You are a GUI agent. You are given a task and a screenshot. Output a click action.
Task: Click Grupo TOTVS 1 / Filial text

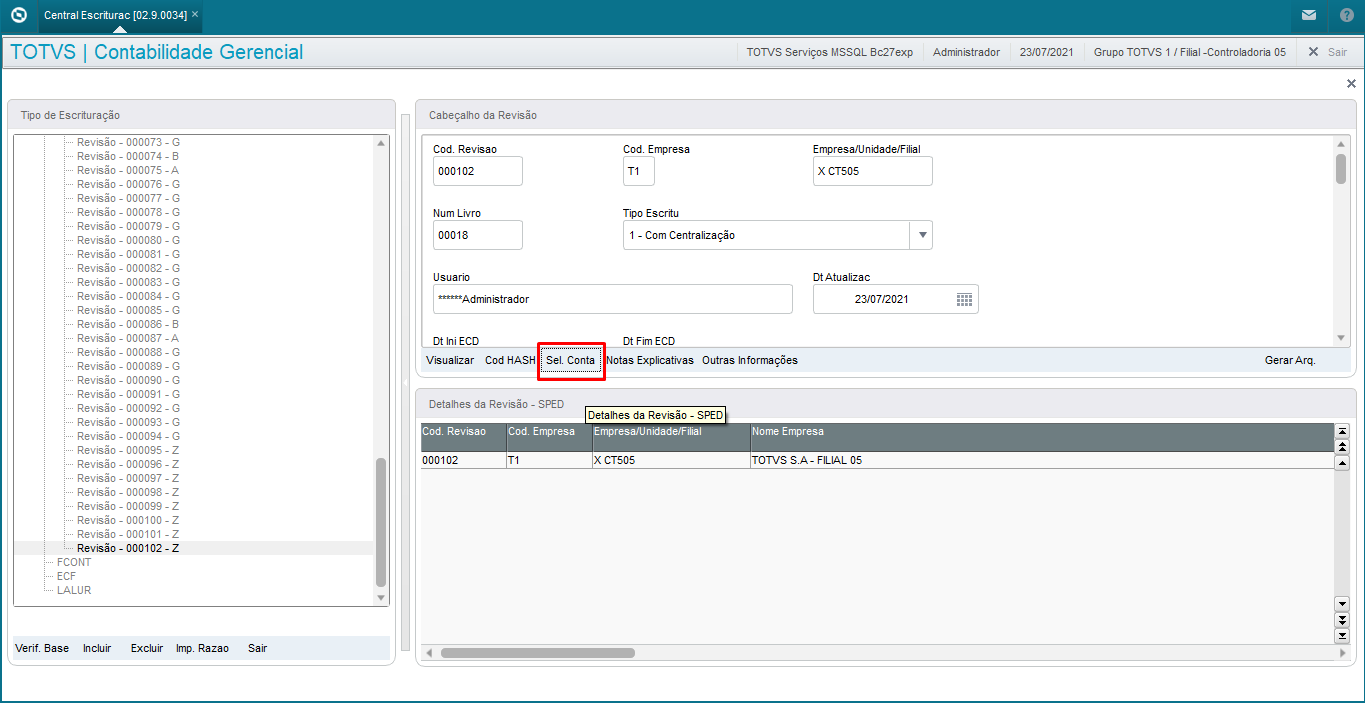(1190, 52)
